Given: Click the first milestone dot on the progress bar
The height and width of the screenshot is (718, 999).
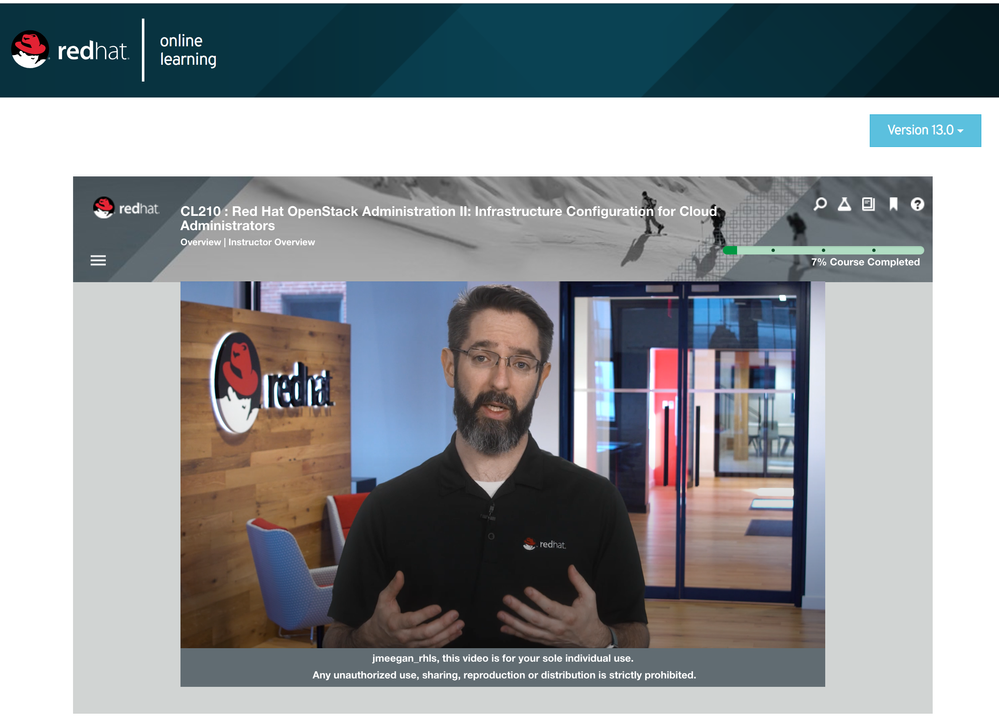Looking at the screenshot, I should click(x=772, y=250).
